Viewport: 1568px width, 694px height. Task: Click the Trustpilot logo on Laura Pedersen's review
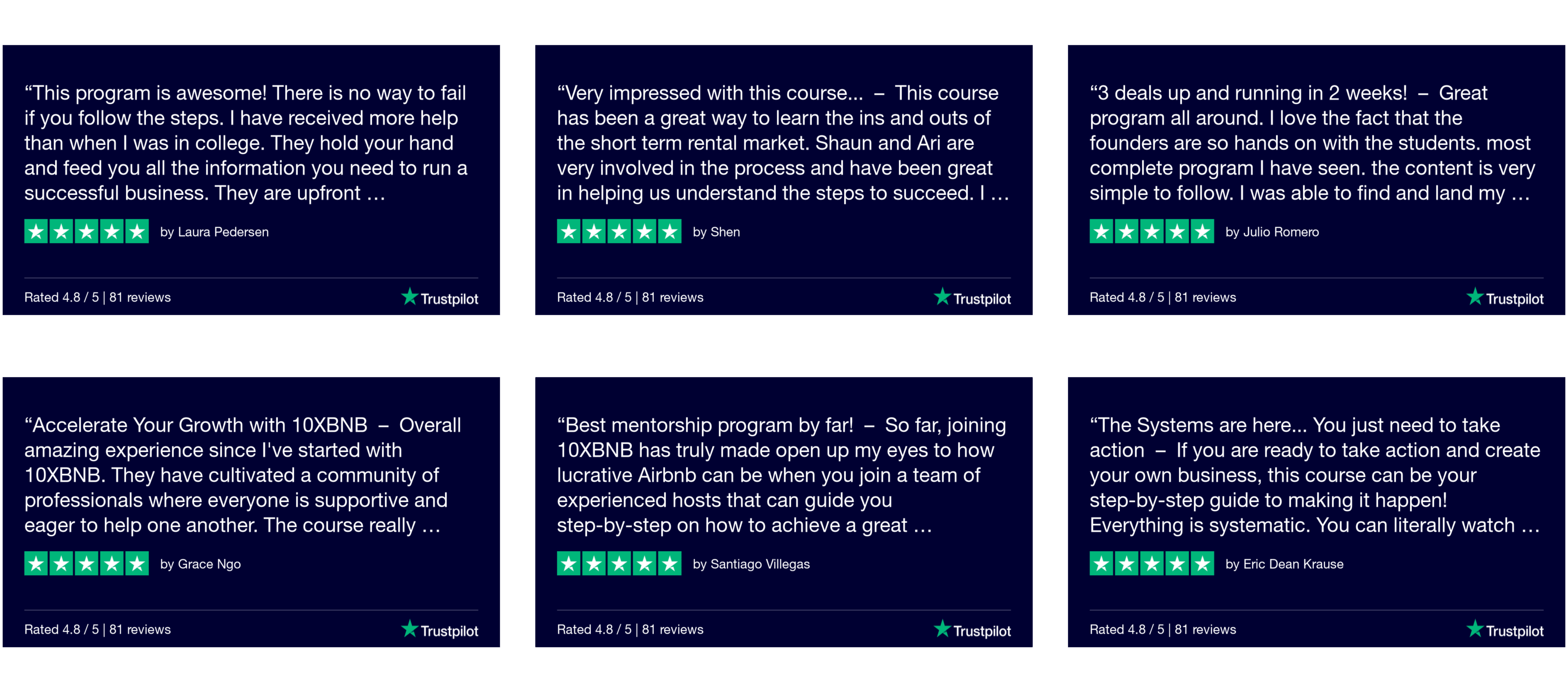440,298
